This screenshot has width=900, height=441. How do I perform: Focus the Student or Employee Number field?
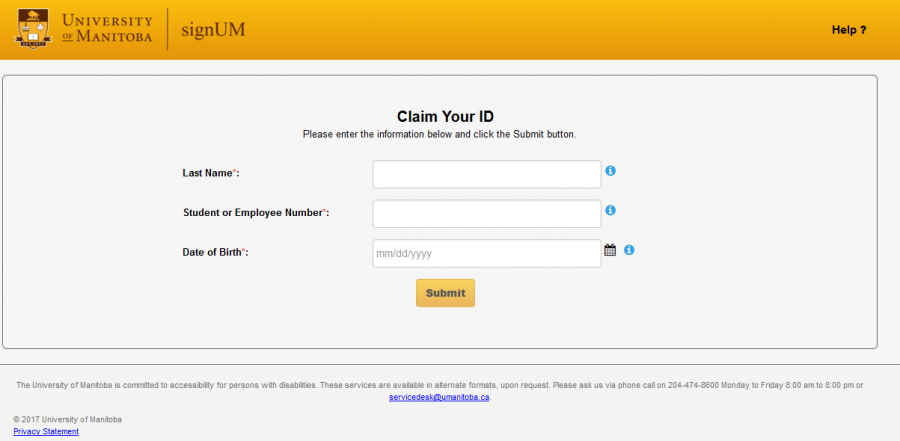point(487,214)
